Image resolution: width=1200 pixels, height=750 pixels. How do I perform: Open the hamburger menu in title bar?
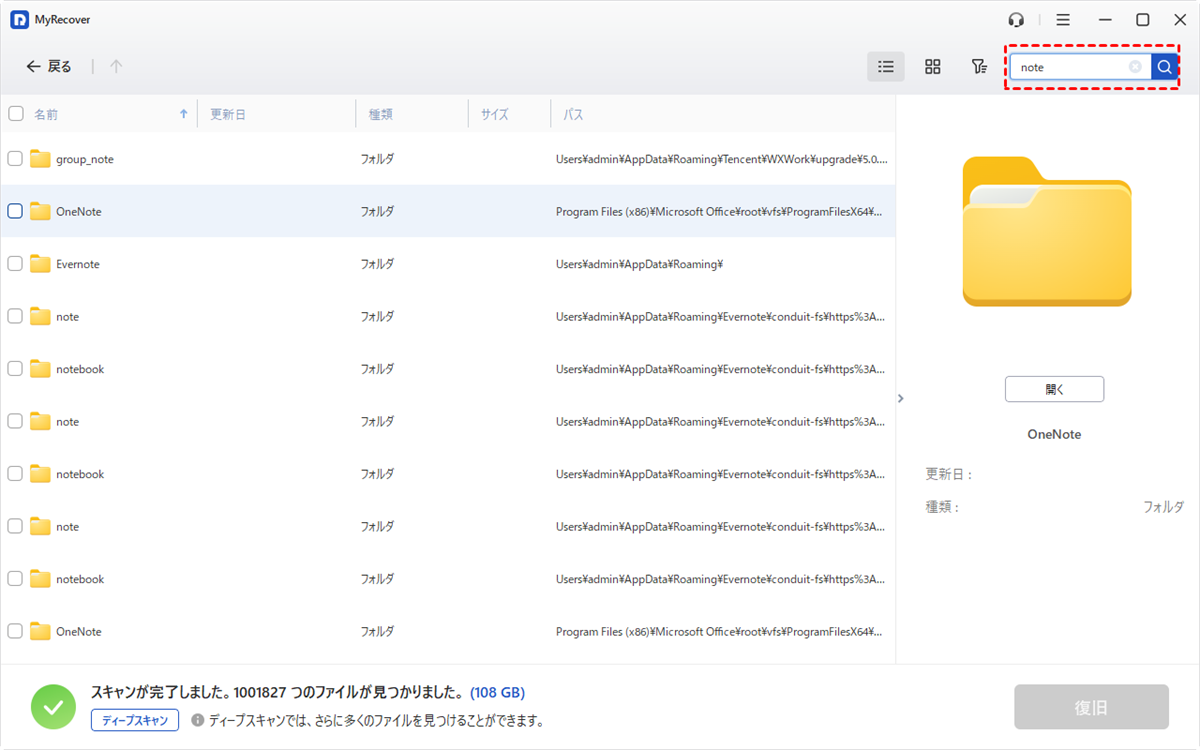1063,20
